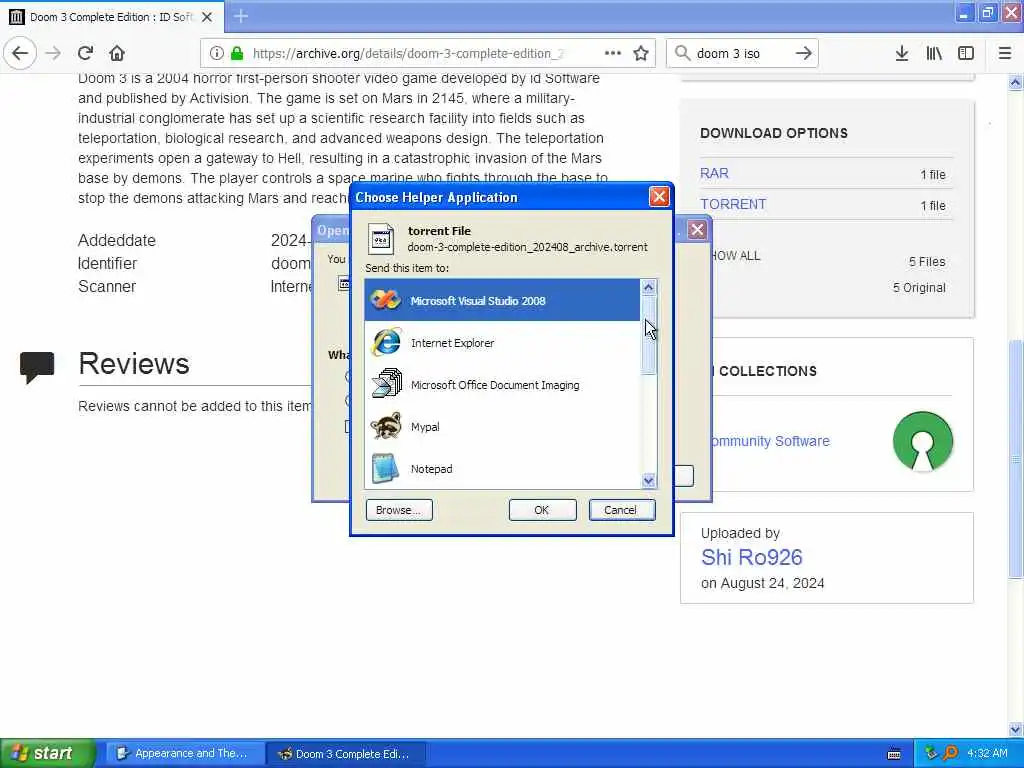Open page actions three-dot menu

613,54
